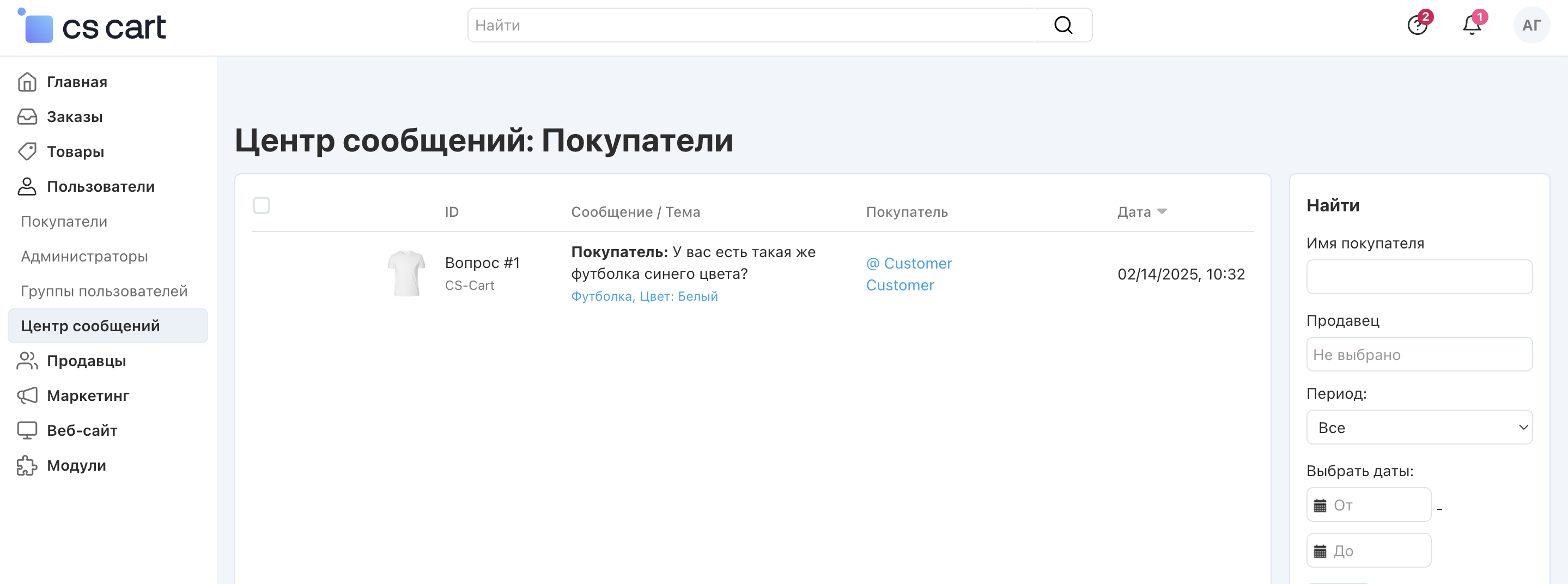
Task: Open Заказы in the sidebar
Action: [74, 117]
